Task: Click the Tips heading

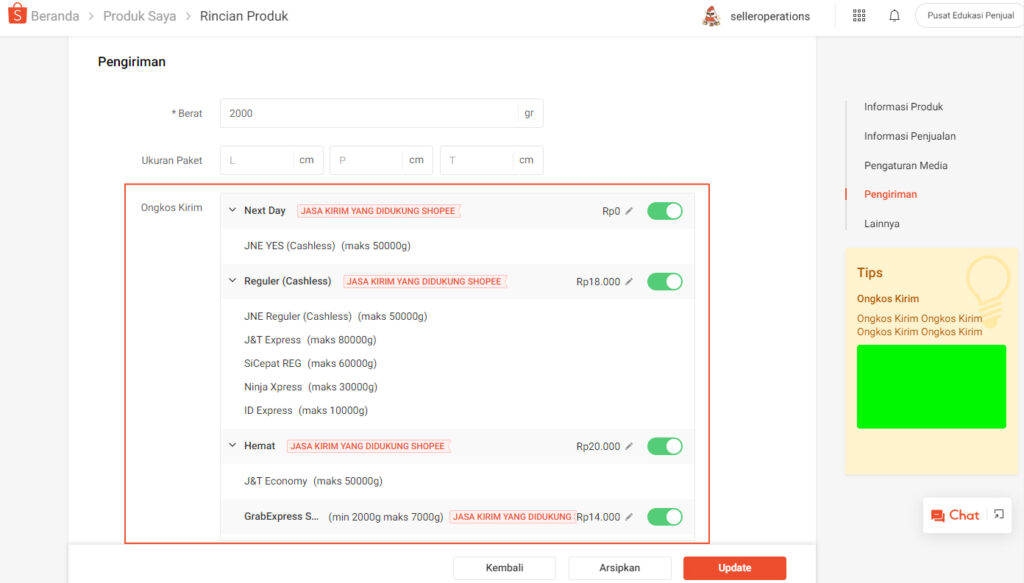Action: [870, 273]
